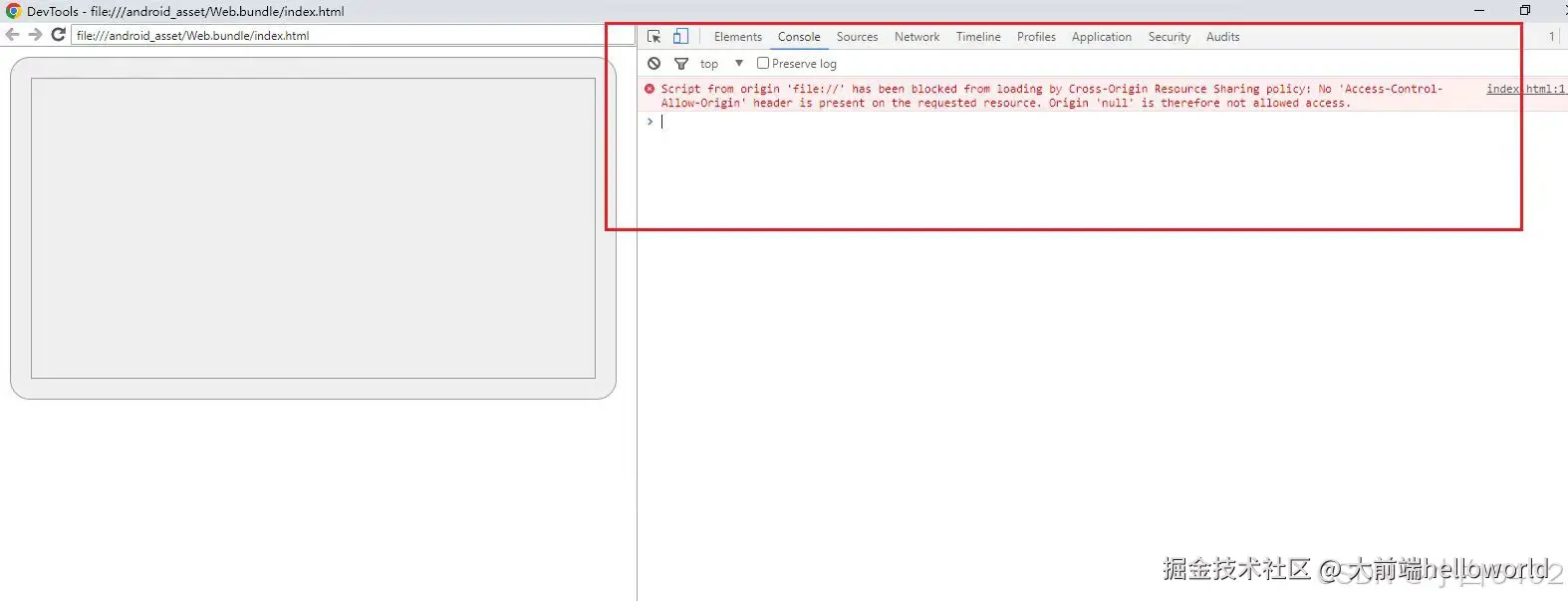
Task: Enable the Preserve log checkbox
Action: click(x=763, y=63)
